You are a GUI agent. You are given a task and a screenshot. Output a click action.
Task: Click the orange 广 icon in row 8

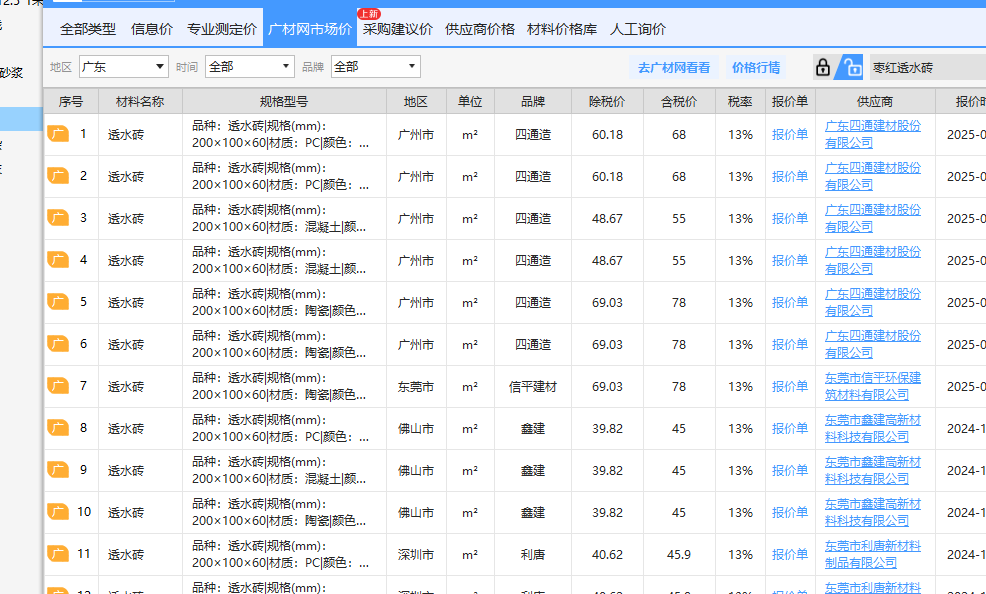(x=58, y=428)
